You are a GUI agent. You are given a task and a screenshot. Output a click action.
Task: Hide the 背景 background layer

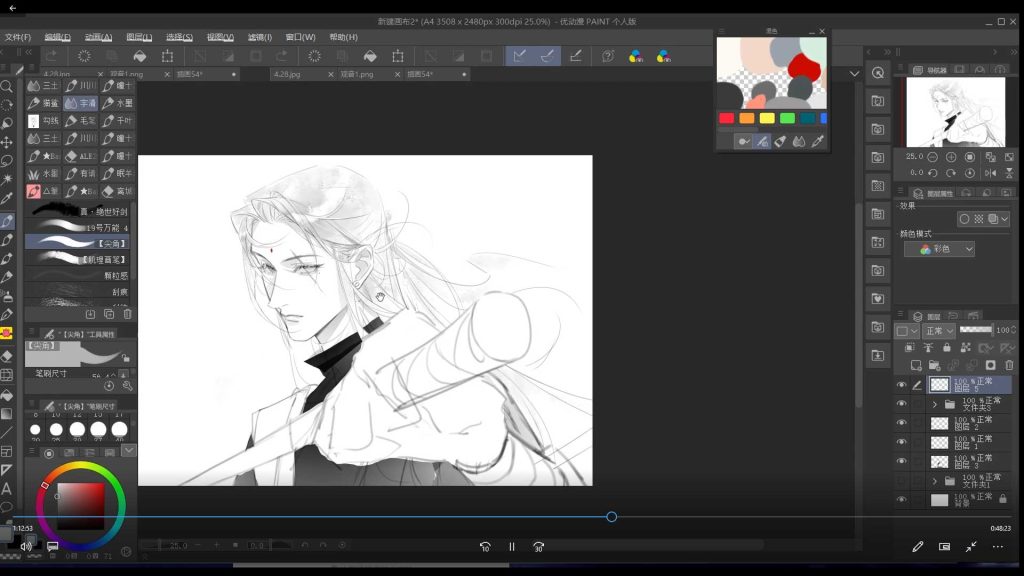(x=901, y=499)
